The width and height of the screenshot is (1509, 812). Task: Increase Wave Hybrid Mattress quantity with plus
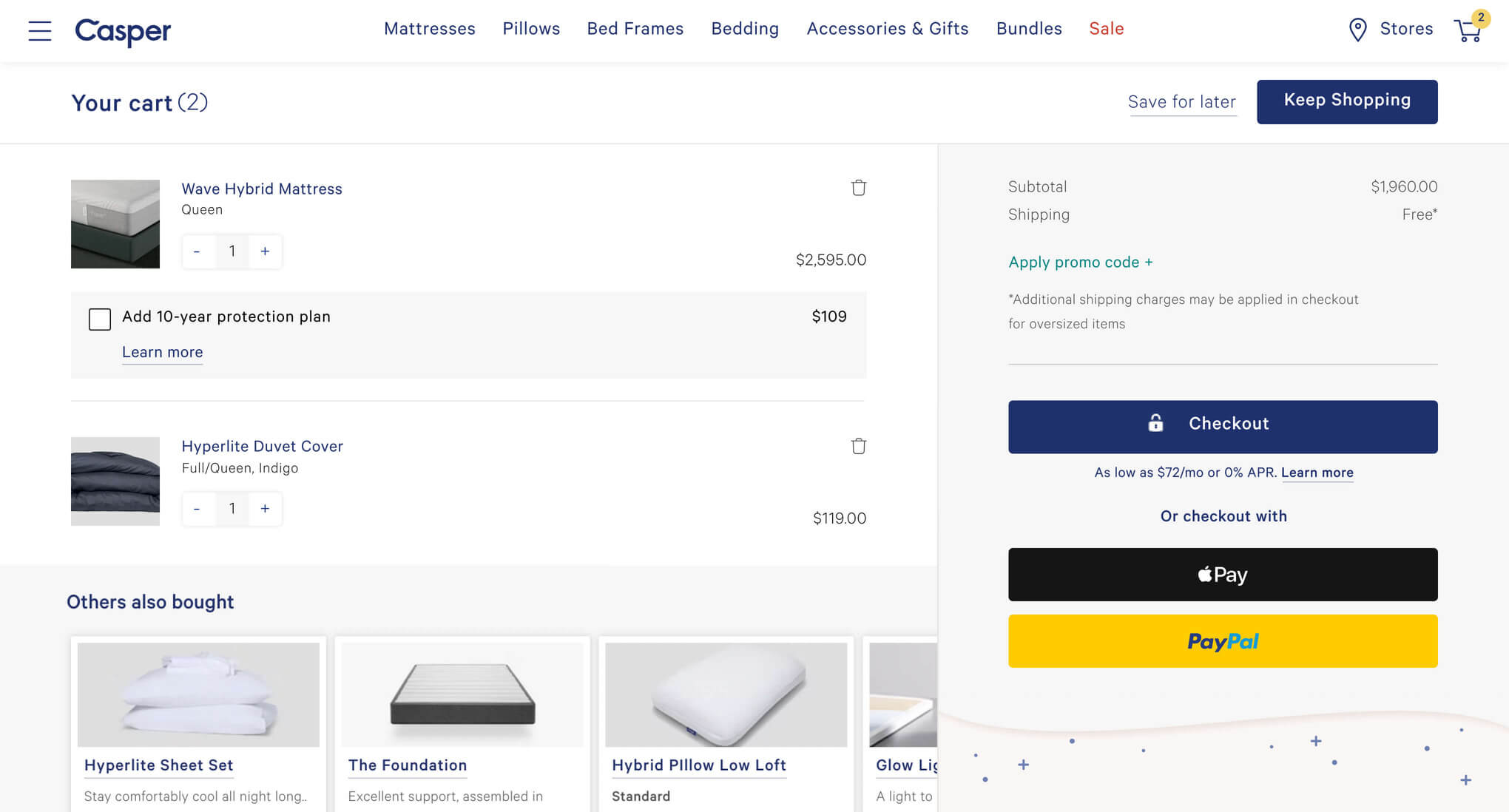(x=265, y=251)
